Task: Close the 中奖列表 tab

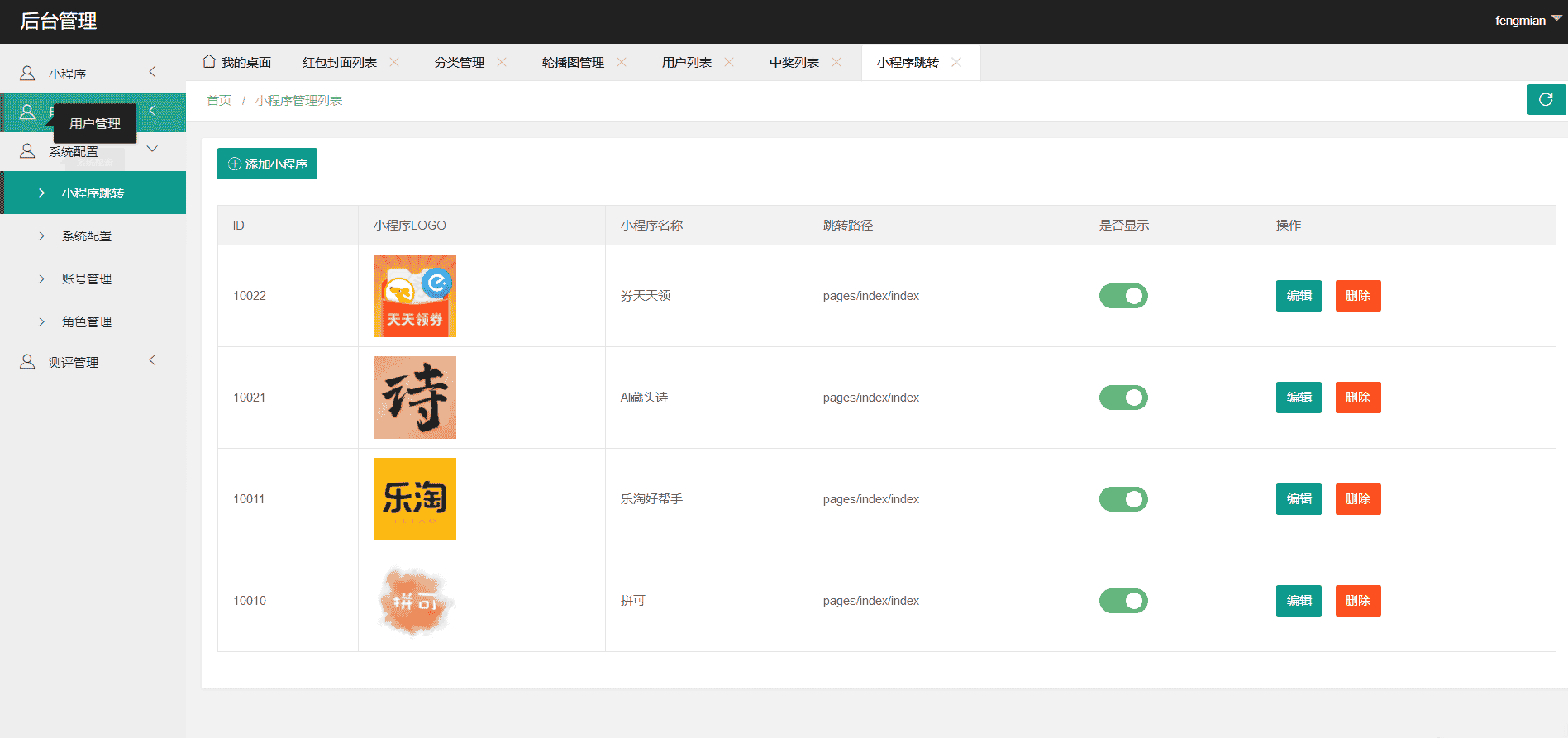Action: (836, 62)
